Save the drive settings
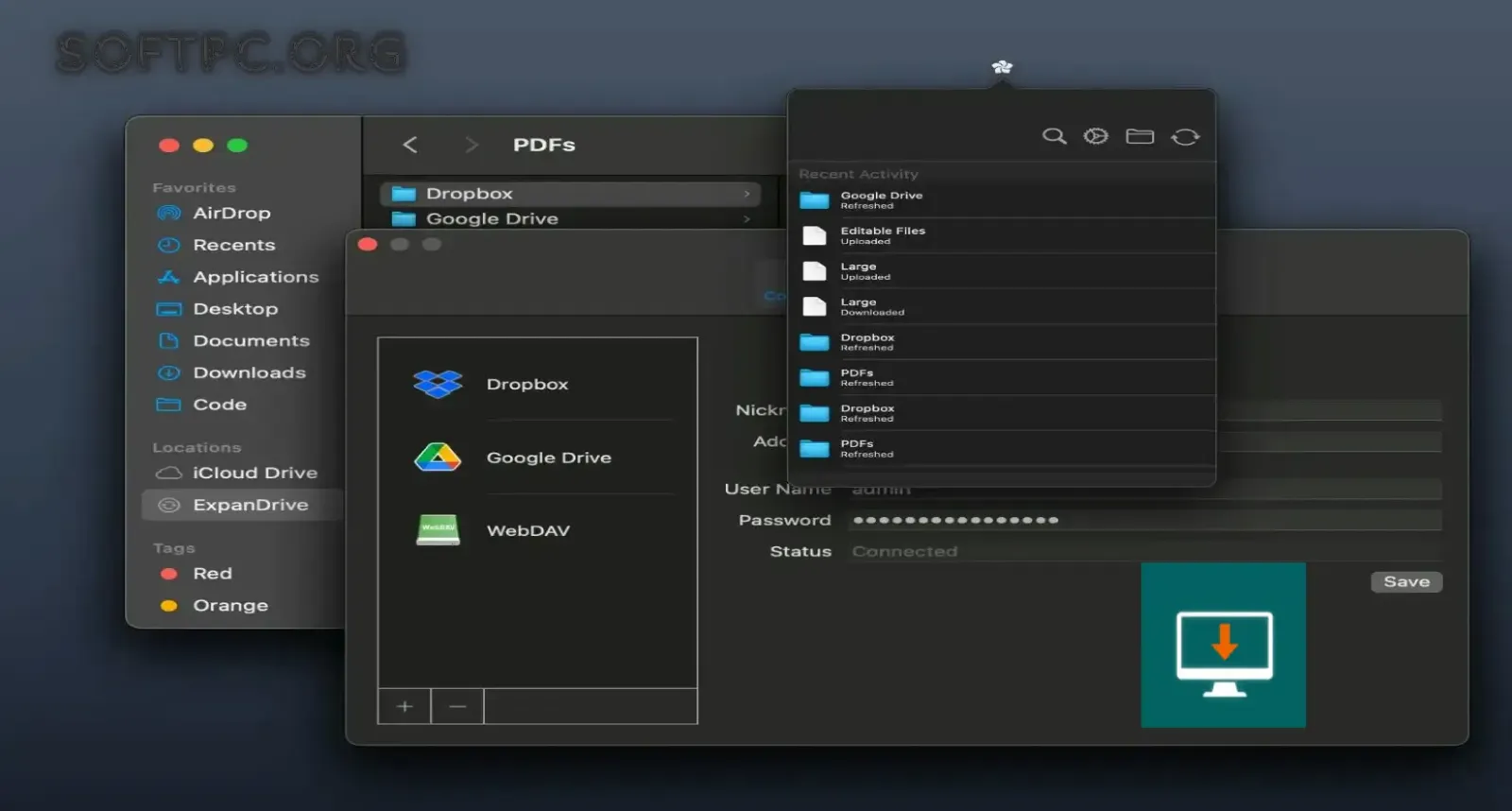The height and width of the screenshot is (811, 1512). 1406,581
